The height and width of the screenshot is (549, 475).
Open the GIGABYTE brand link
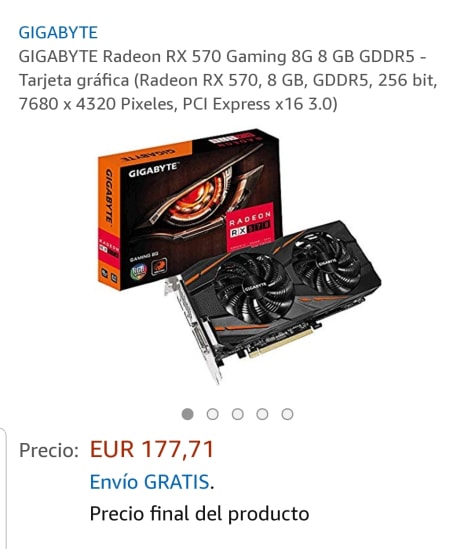[x=58, y=33]
